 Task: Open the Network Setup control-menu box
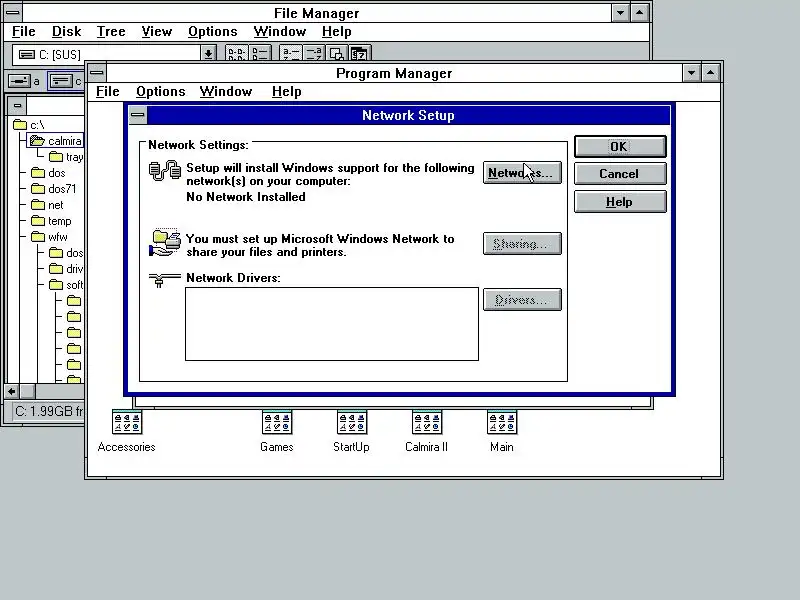(x=137, y=115)
